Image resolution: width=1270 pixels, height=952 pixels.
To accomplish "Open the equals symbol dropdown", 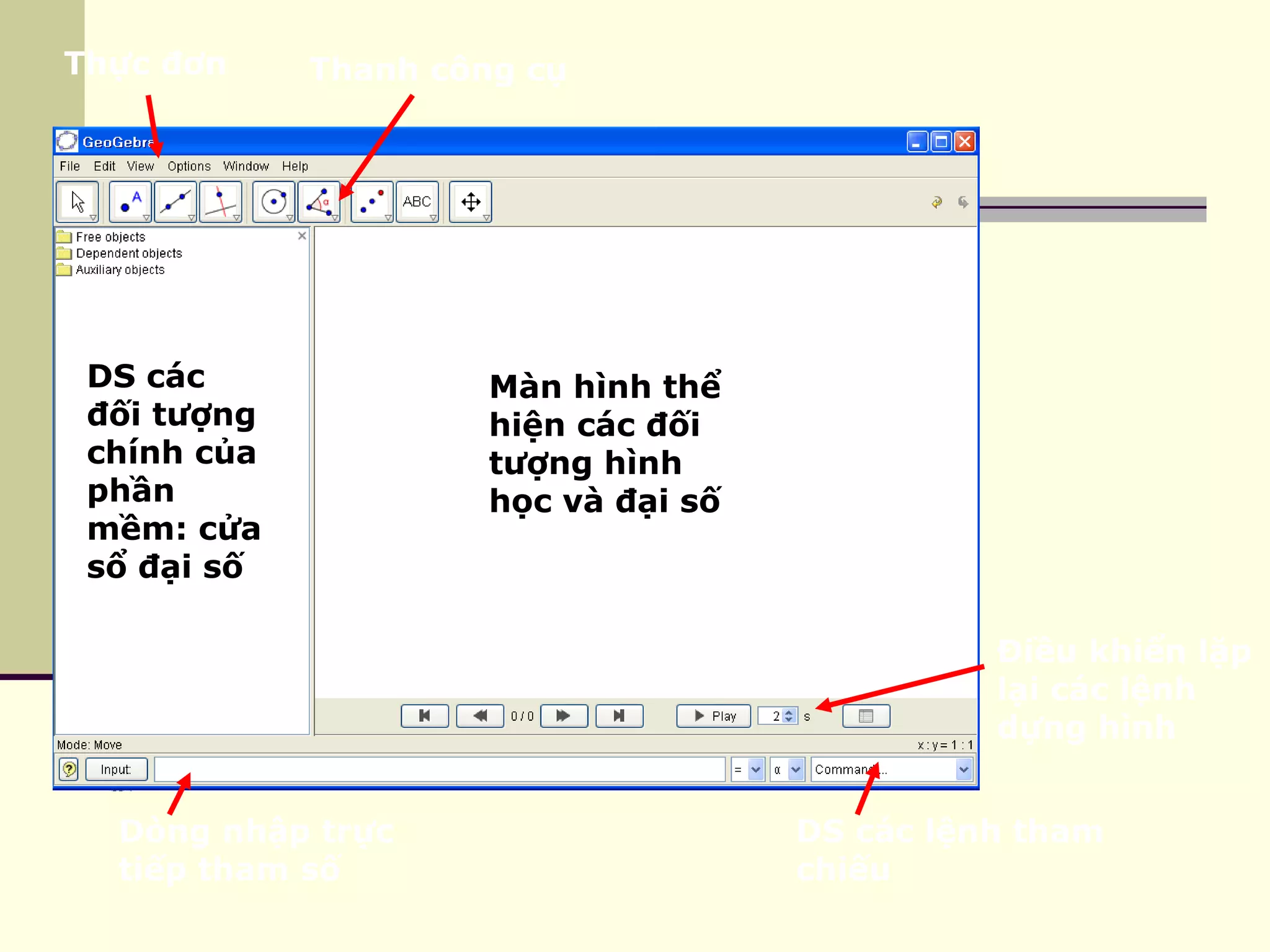I will pyautogui.click(x=755, y=769).
